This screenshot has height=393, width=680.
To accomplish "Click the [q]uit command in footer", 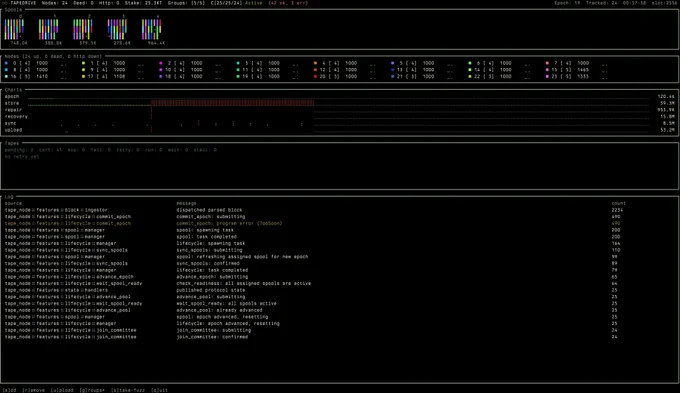I will [x=160, y=390].
